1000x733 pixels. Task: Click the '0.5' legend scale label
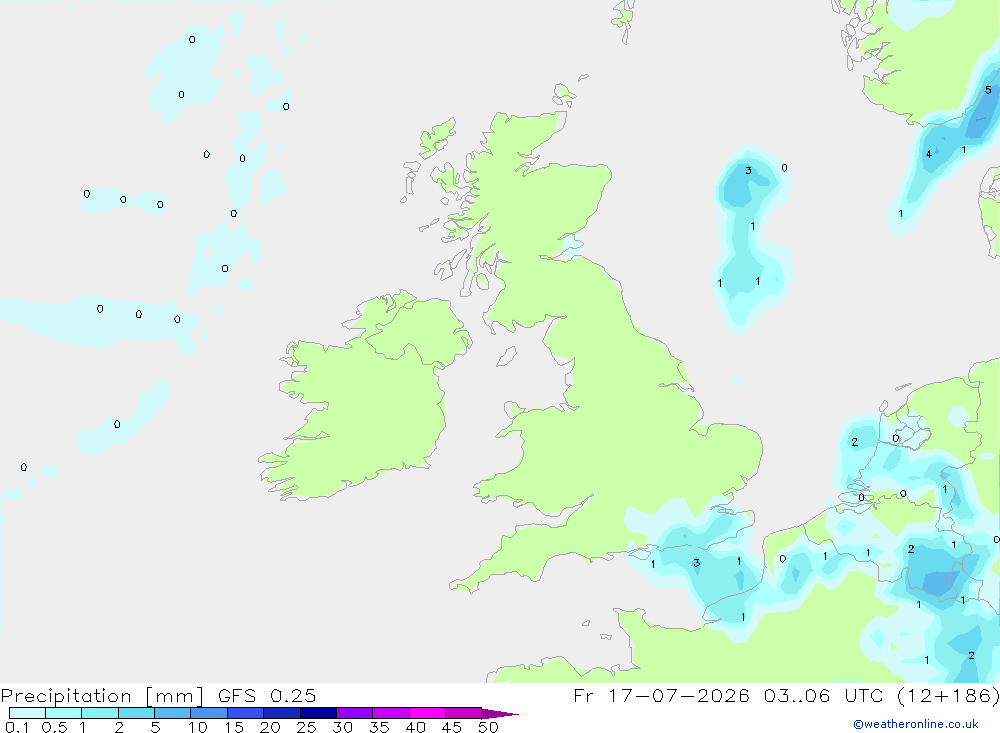point(54,727)
